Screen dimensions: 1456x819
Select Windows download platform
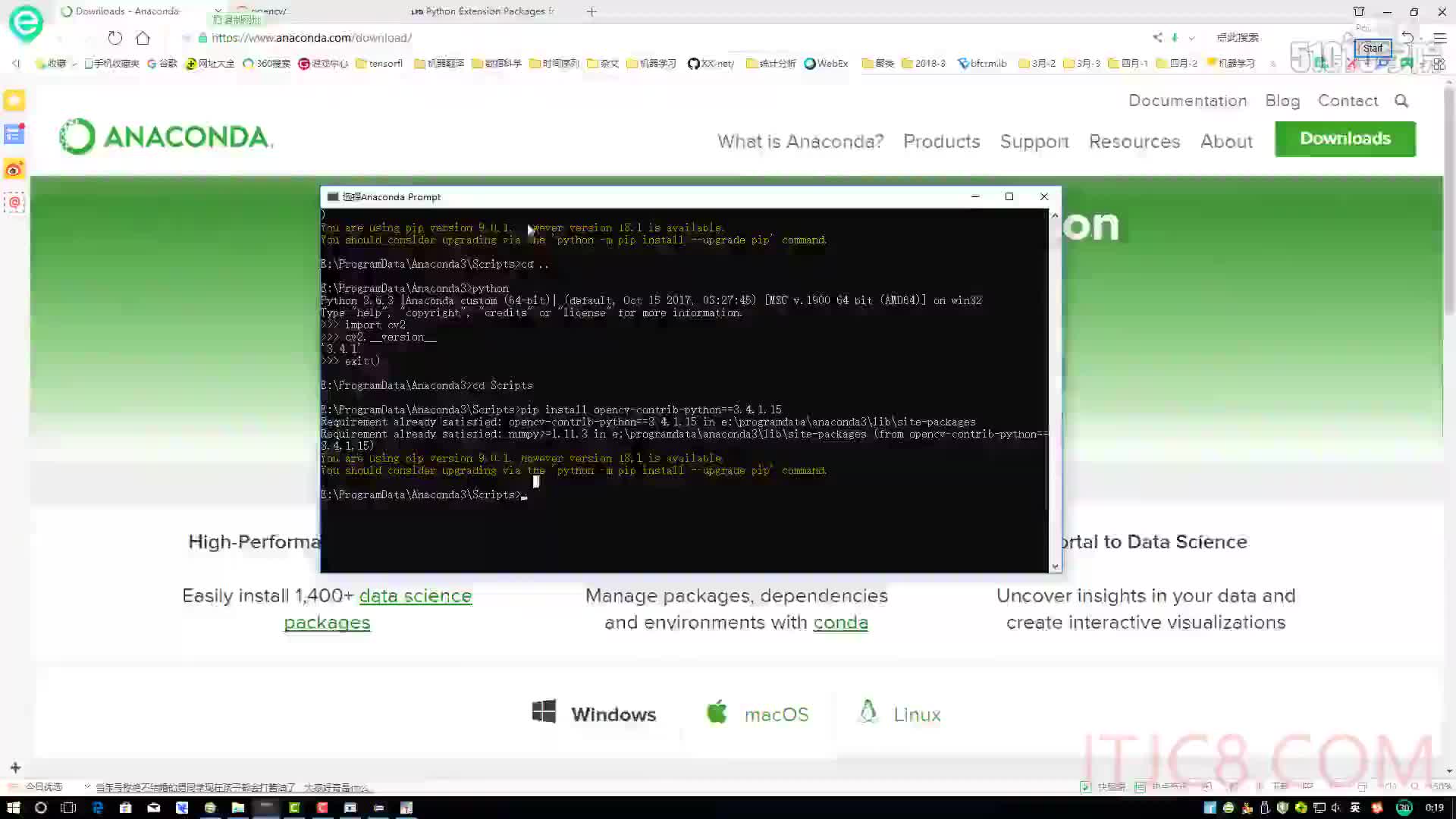594,714
